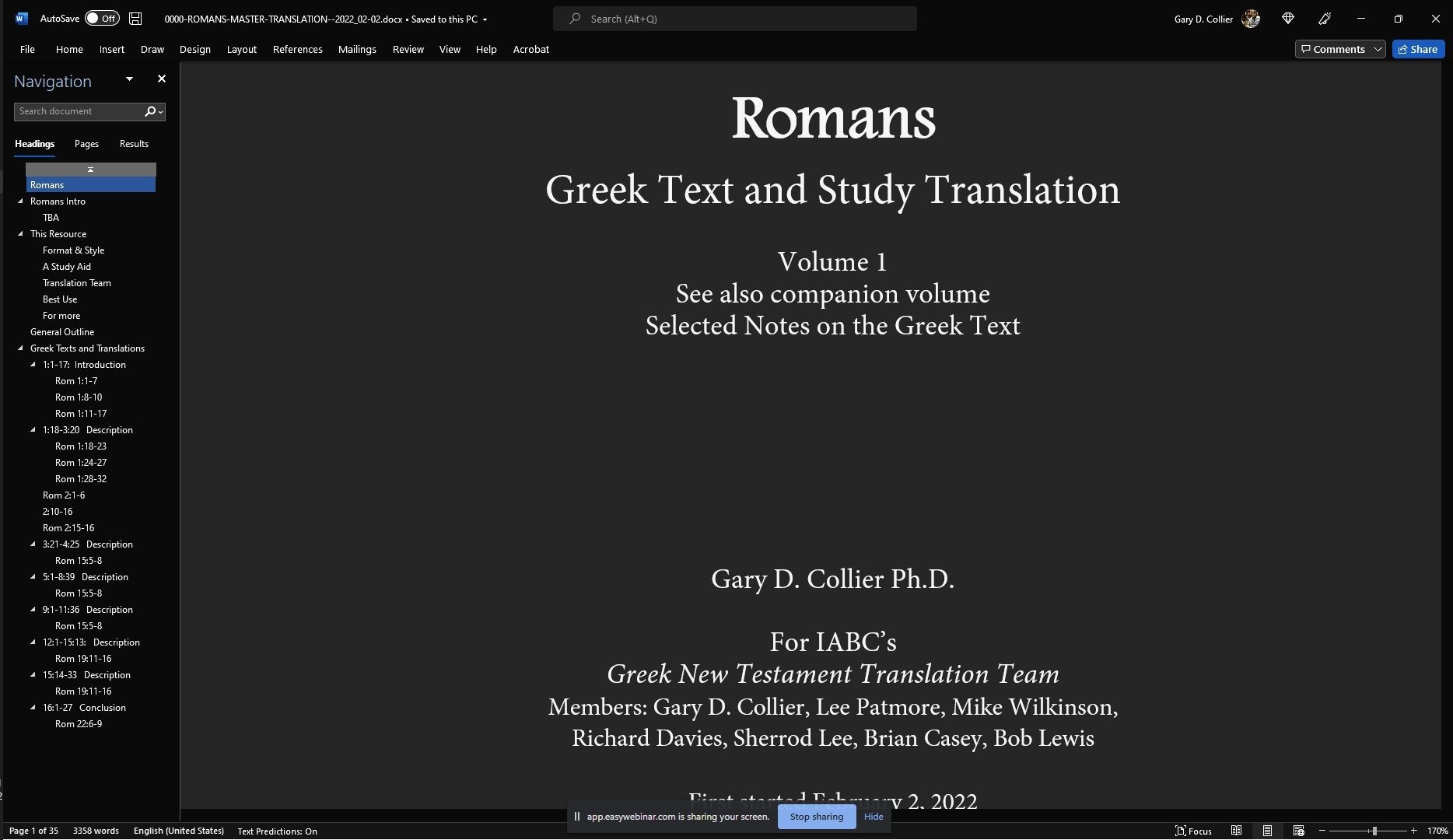1453x840 pixels.
Task: Save the document with the floppy icon
Action: tap(135, 19)
